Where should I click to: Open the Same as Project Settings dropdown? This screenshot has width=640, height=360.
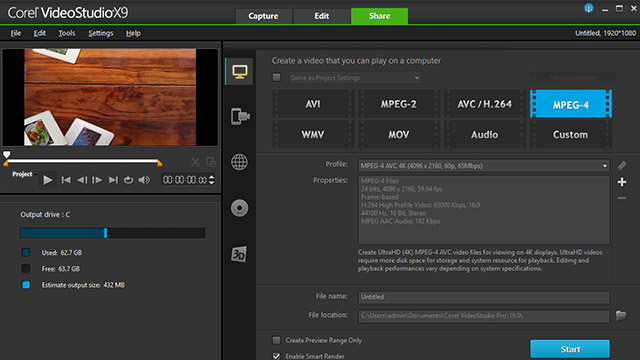click(355, 78)
